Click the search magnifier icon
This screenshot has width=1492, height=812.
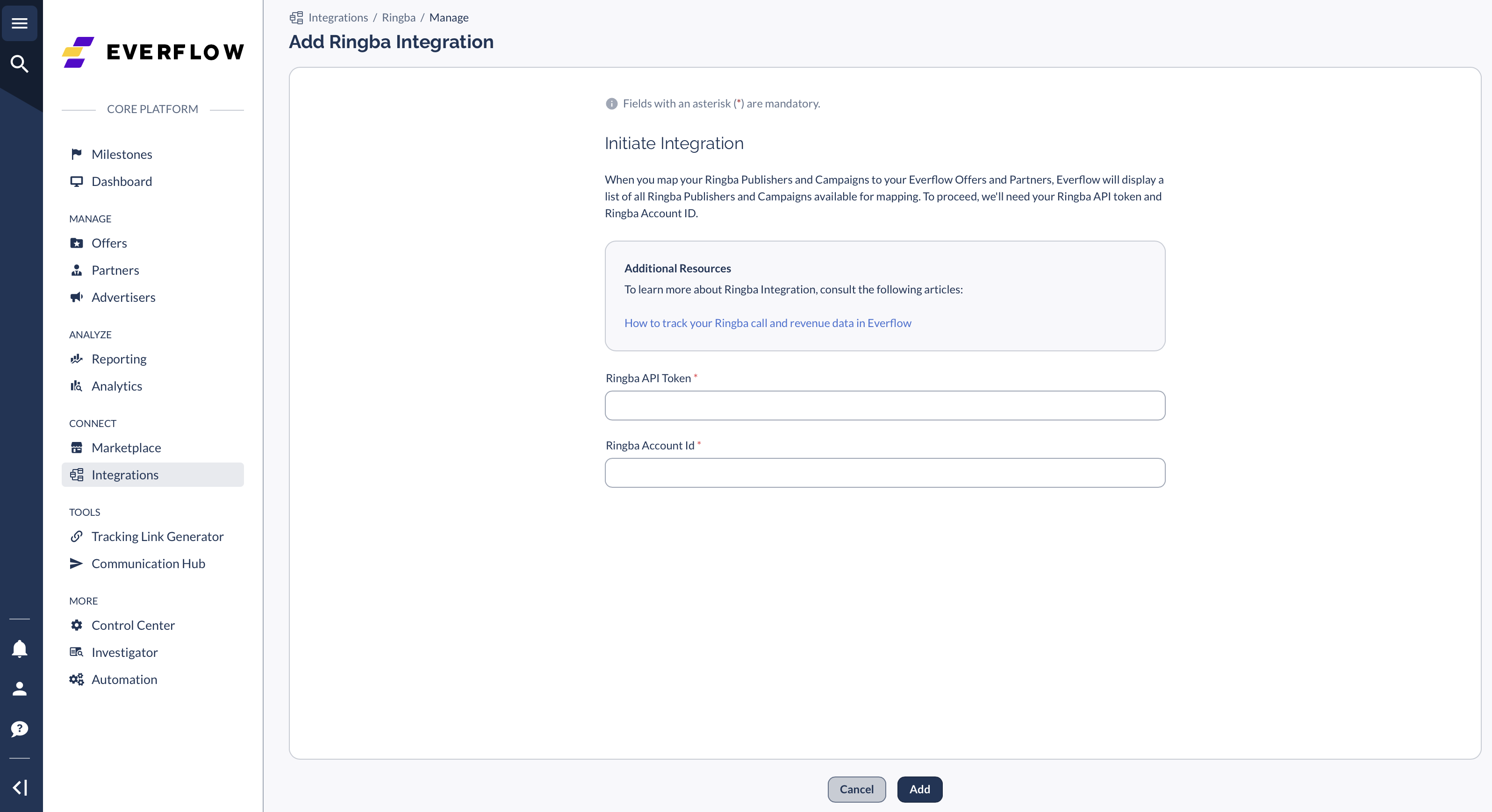[20, 64]
